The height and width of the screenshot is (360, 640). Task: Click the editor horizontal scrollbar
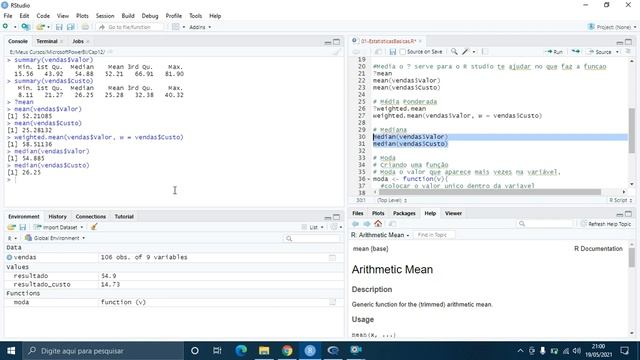click(x=490, y=192)
